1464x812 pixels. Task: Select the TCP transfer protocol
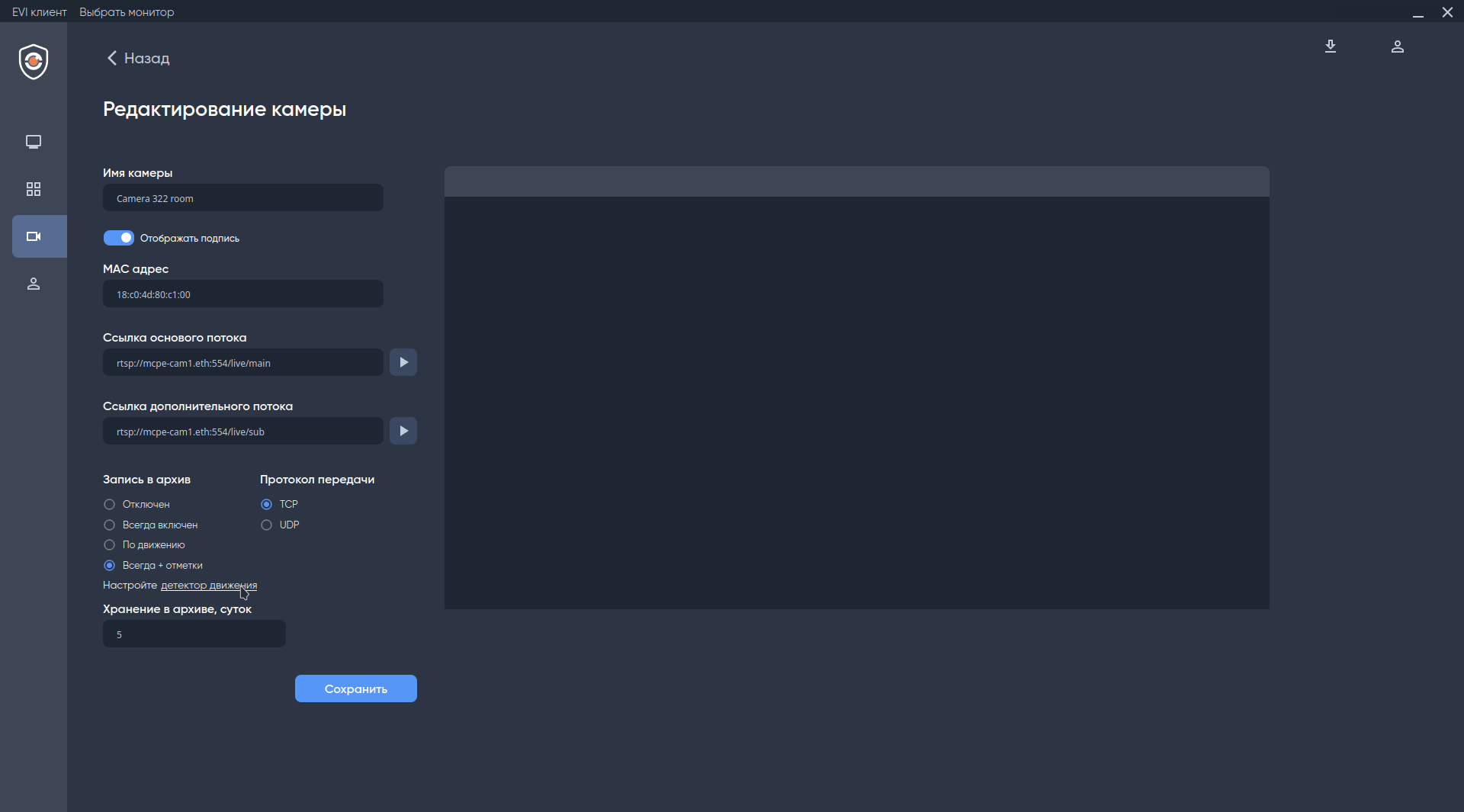pyautogui.click(x=279, y=504)
